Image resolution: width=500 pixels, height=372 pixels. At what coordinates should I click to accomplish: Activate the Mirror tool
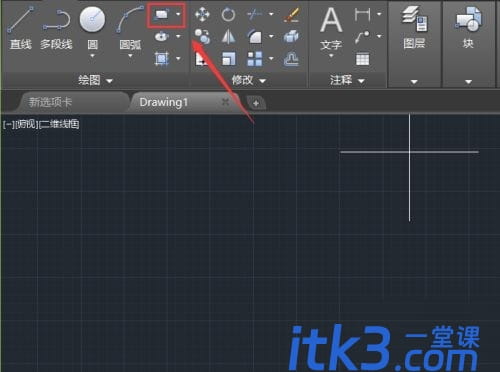click(229, 36)
